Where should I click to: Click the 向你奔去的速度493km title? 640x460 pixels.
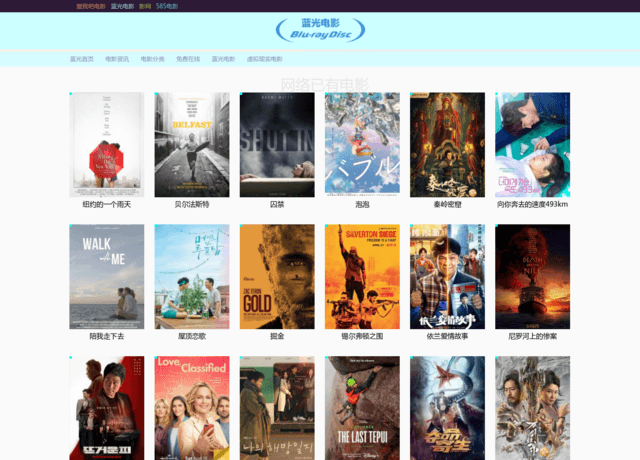533,204
